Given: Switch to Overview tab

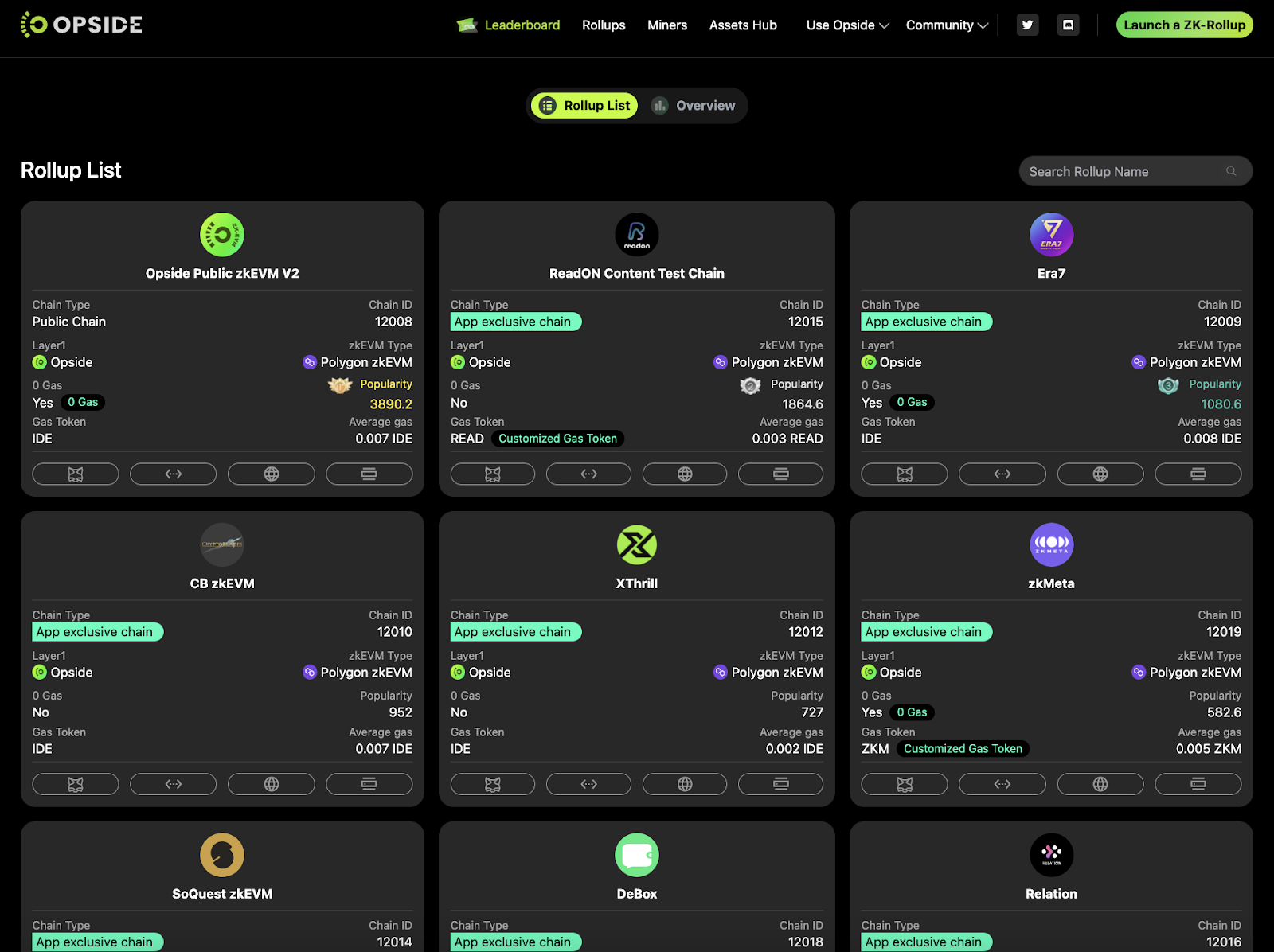Looking at the screenshot, I should click(x=694, y=105).
